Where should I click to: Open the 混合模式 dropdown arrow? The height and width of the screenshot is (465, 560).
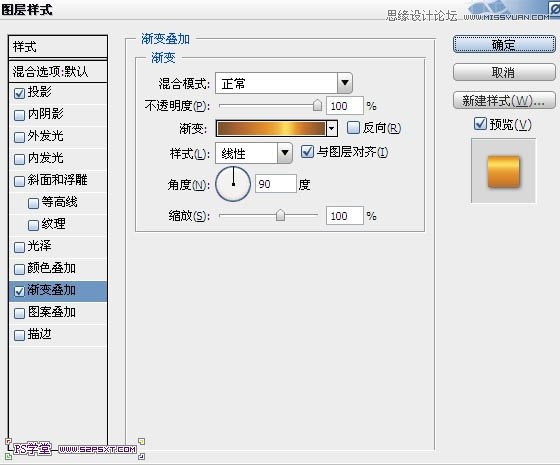345,83
